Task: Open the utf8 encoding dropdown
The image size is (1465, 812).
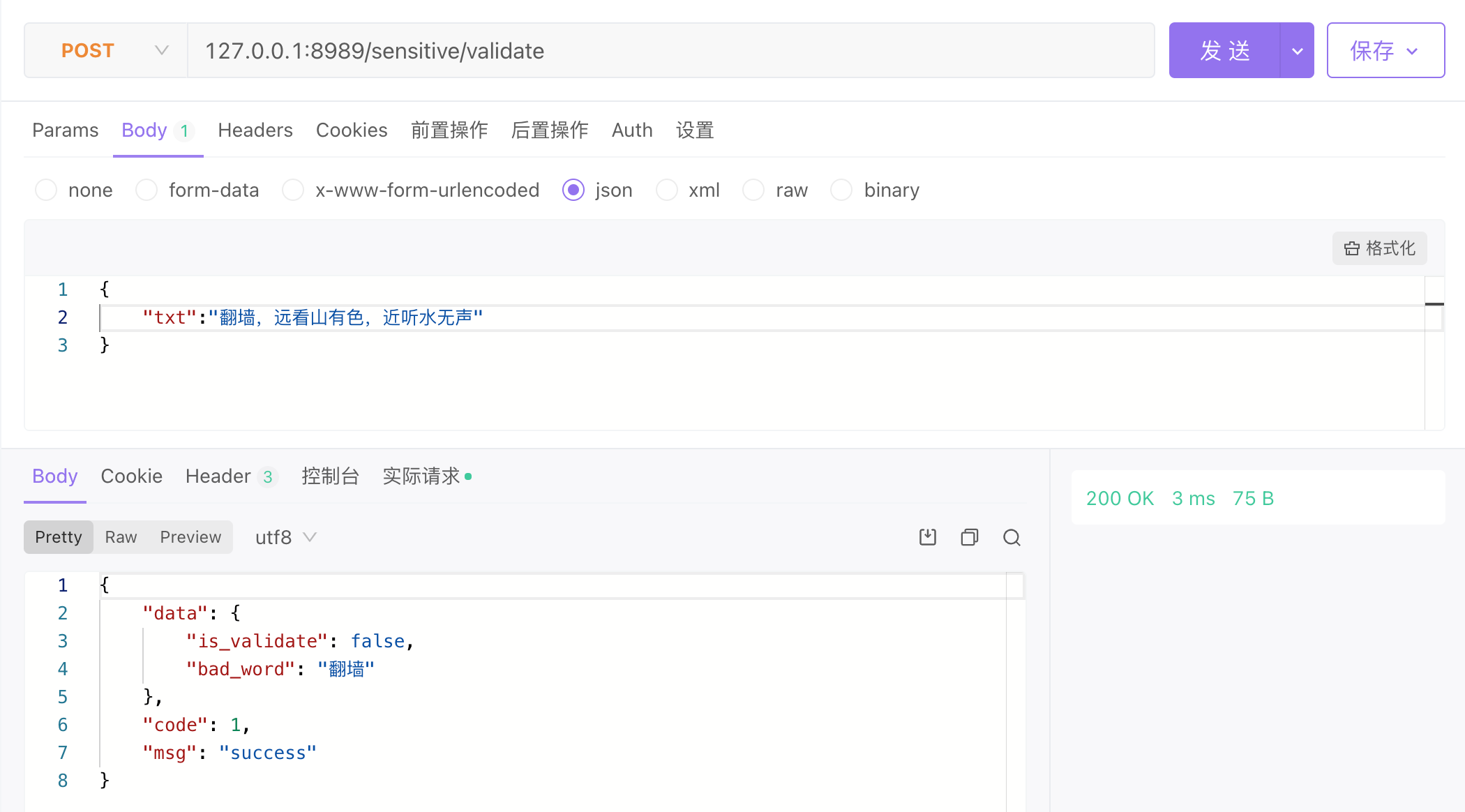Action: 286,537
